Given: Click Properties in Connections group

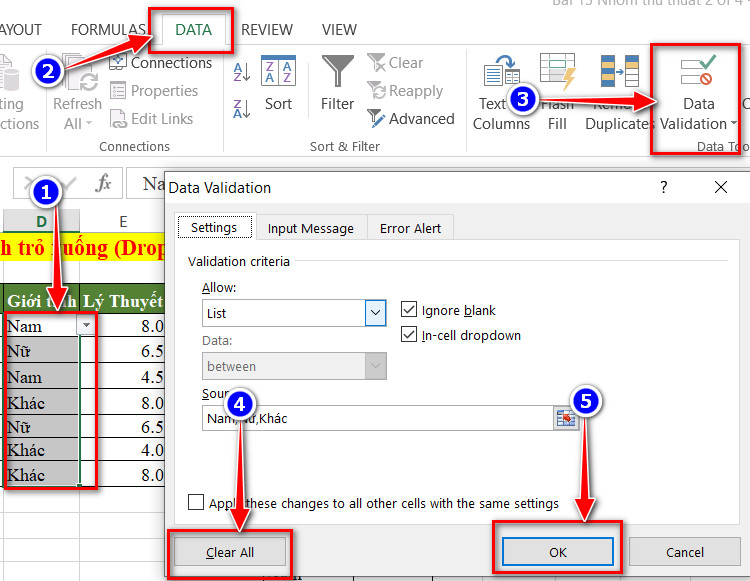Looking at the screenshot, I should click(x=154, y=90).
